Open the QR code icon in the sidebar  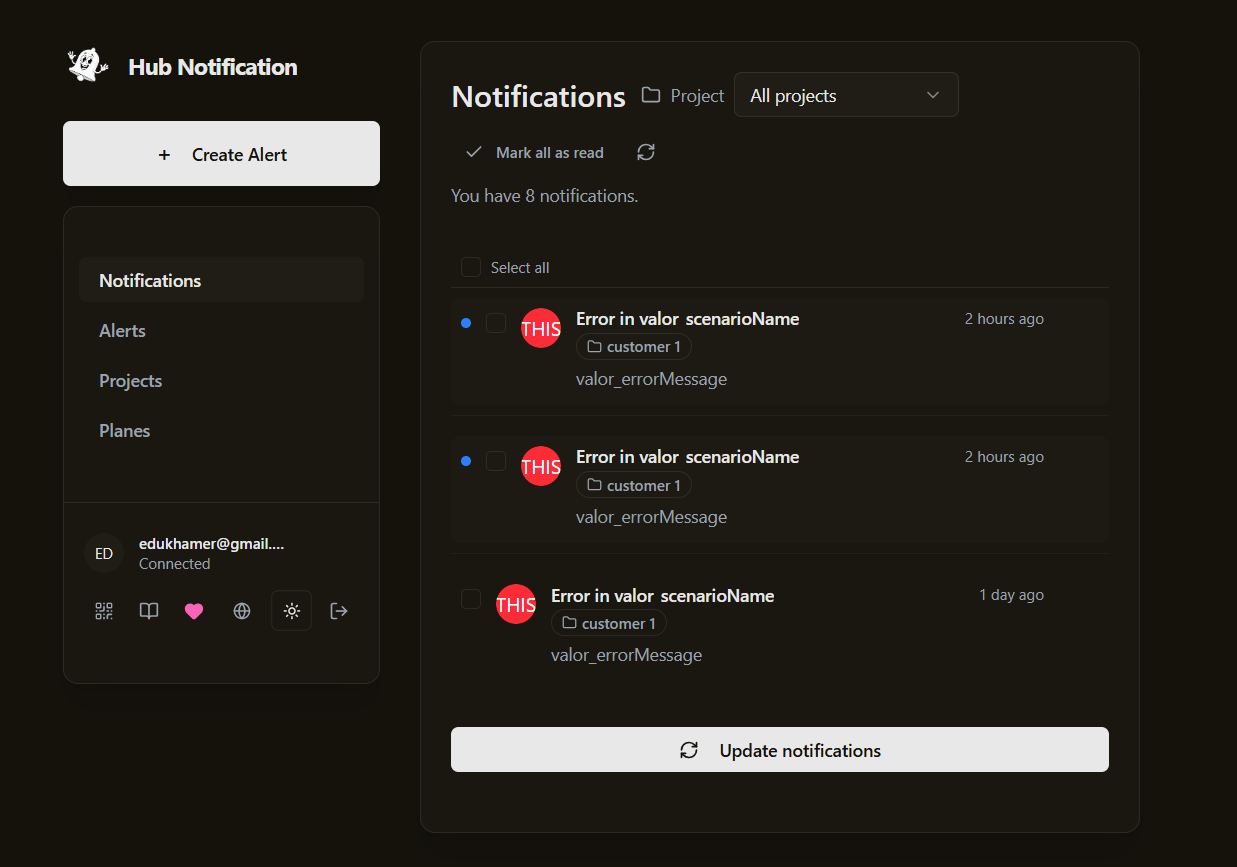(103, 610)
